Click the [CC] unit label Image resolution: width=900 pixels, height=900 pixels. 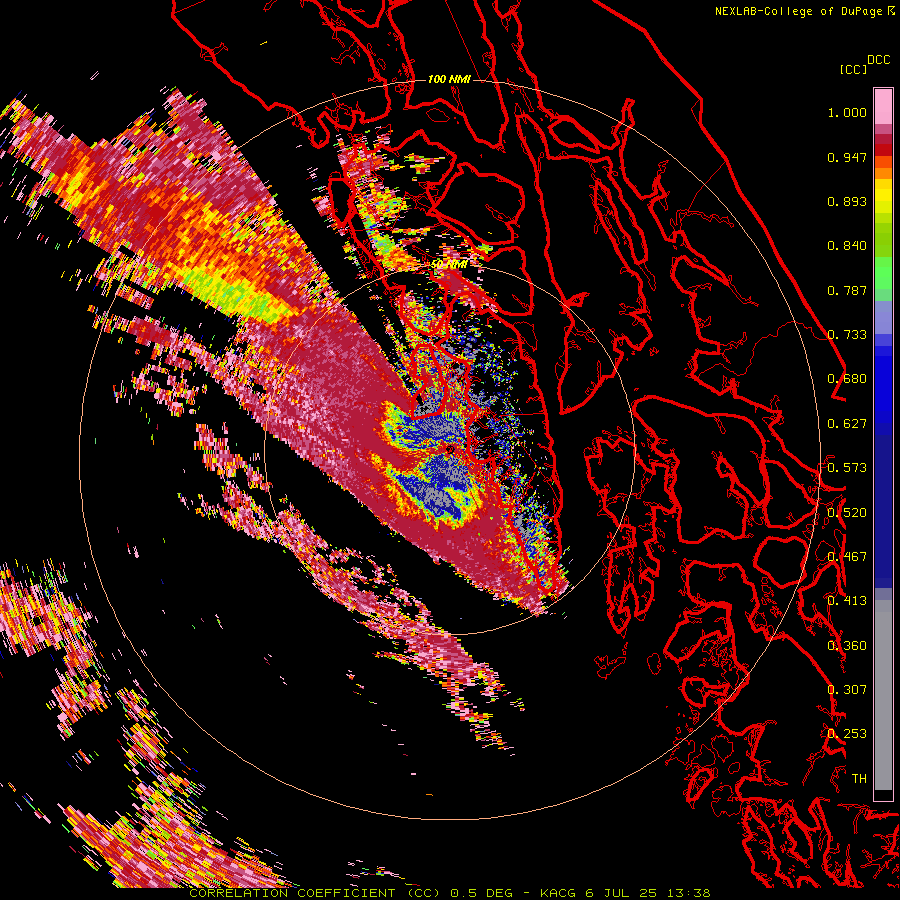pos(853,69)
